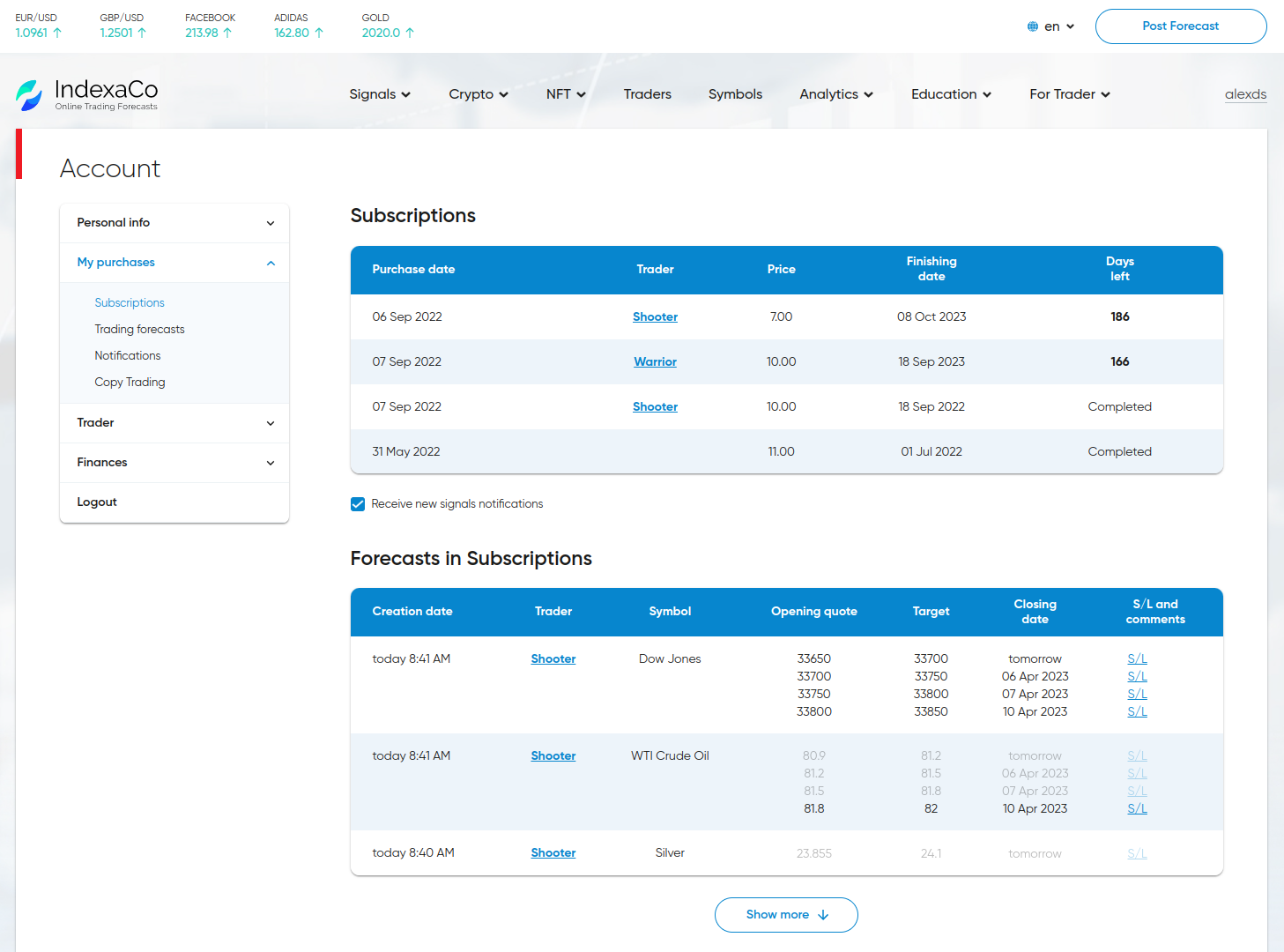Expand the Finances sidebar section
Viewport: 1284px width, 952px height.
[x=174, y=463]
